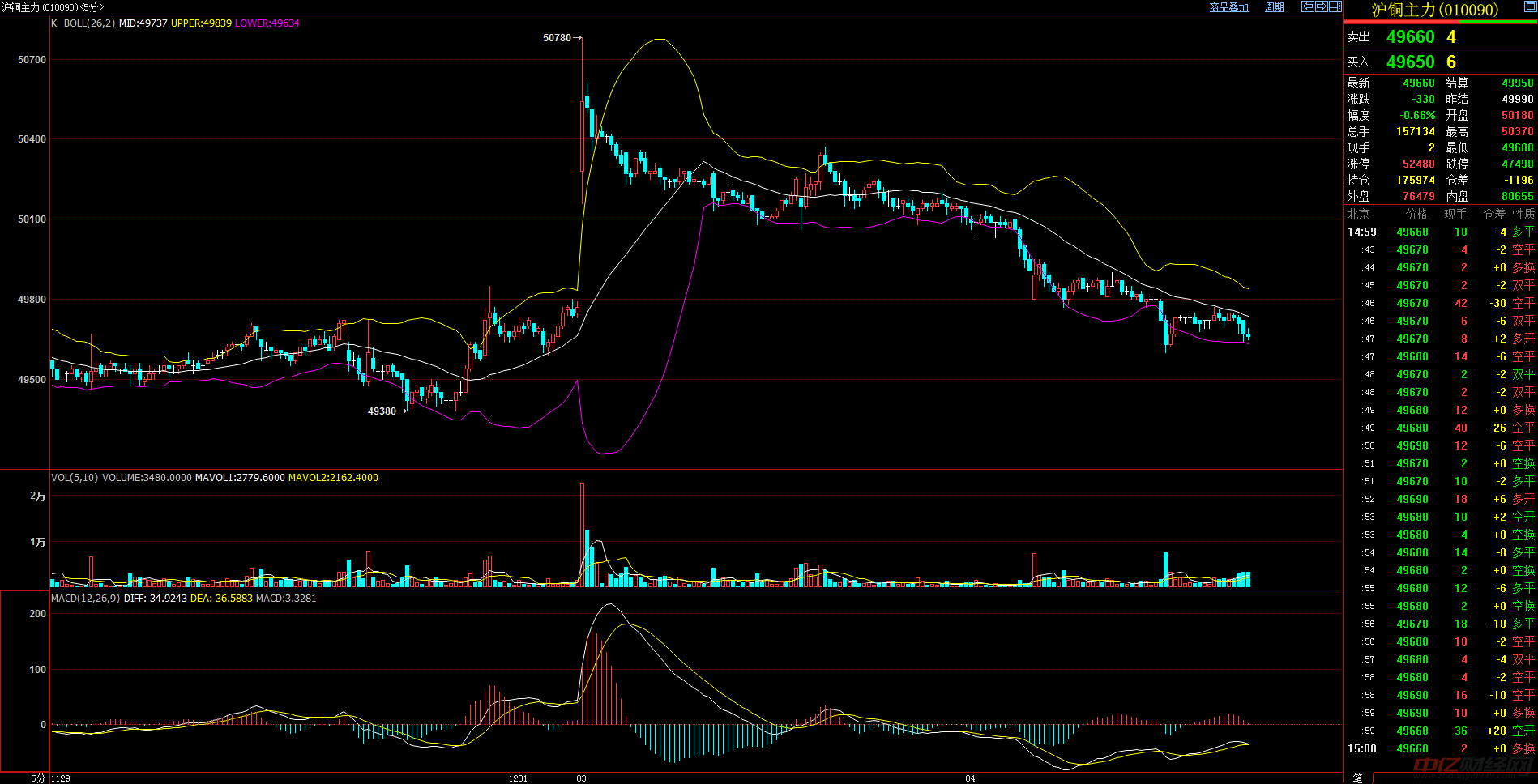Click the 沪铜主力 (010090) <5分> chart title

click(53, 7)
